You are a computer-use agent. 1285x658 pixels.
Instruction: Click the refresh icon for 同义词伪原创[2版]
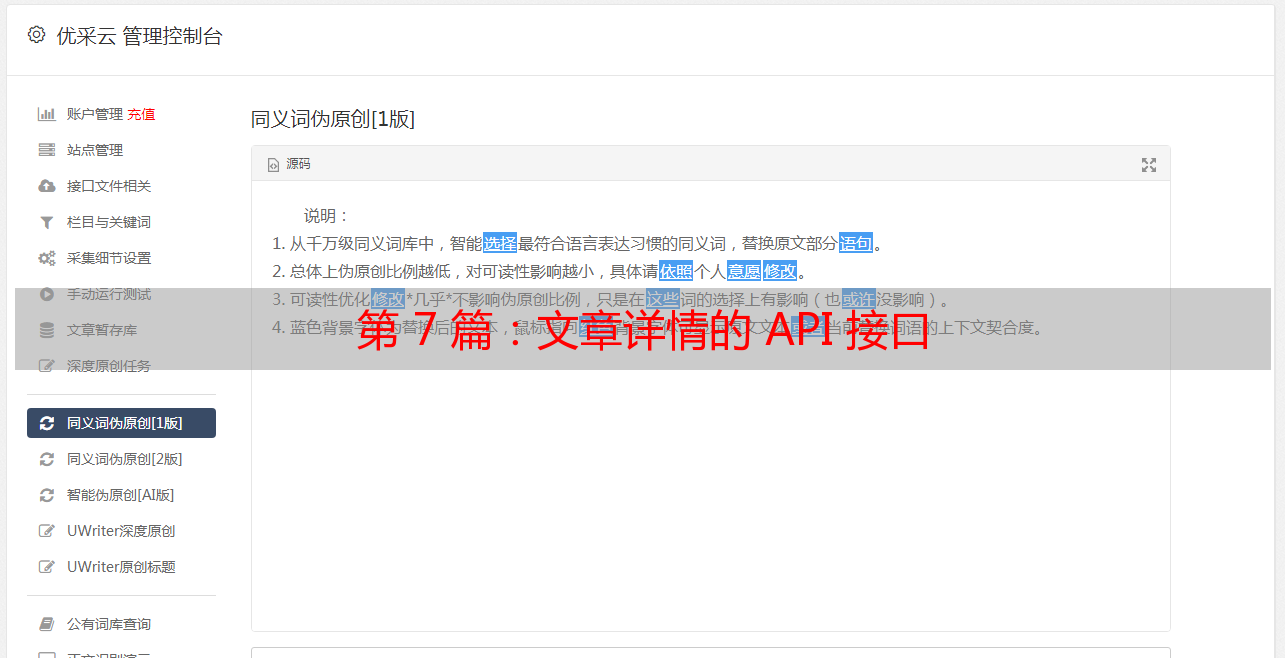pyautogui.click(x=46, y=459)
